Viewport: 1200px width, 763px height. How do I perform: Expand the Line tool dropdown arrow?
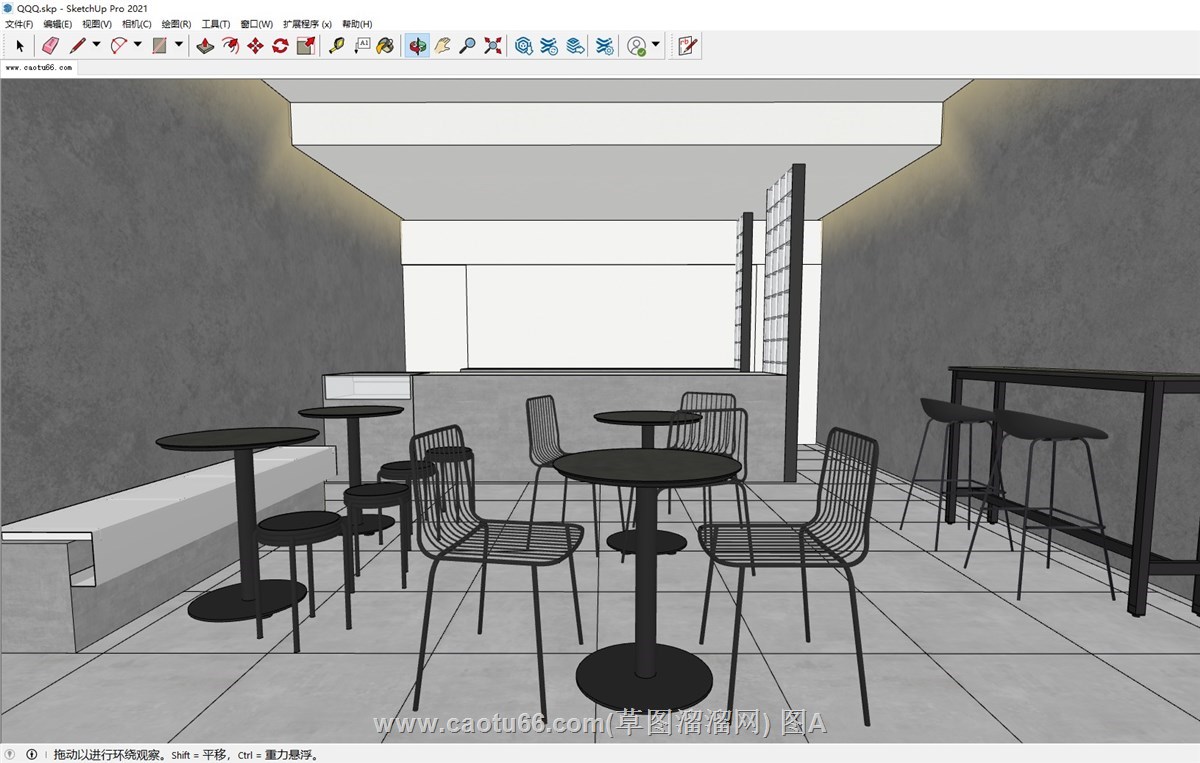[x=96, y=45]
